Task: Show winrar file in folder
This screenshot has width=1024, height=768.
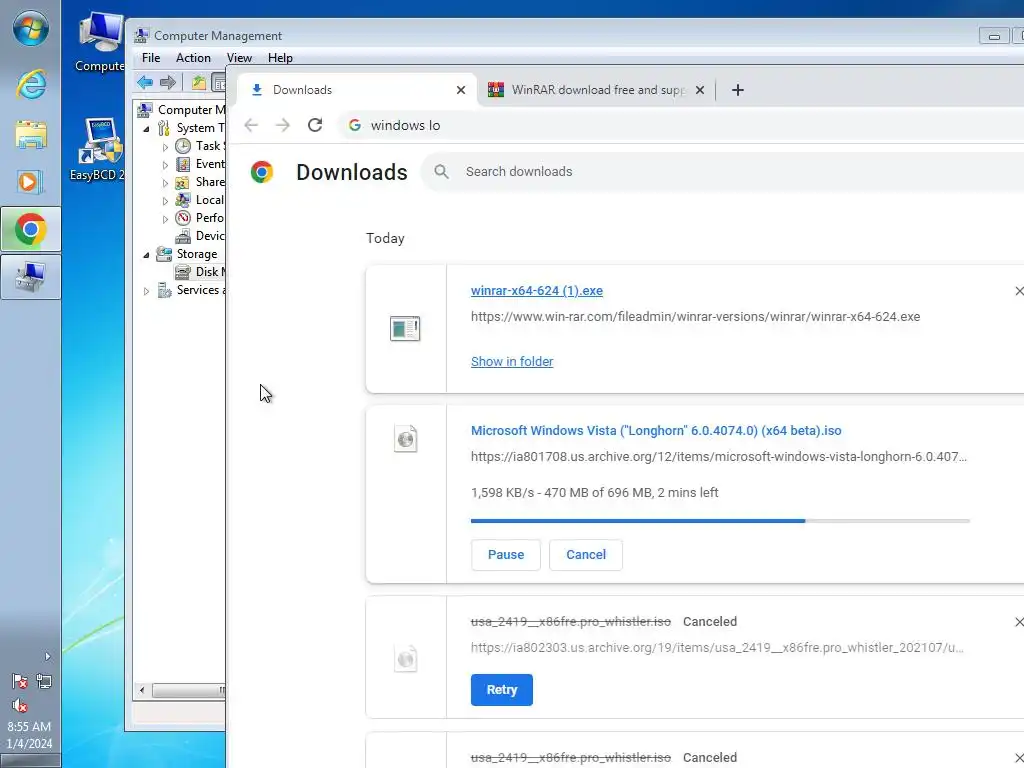Action: coord(512,361)
